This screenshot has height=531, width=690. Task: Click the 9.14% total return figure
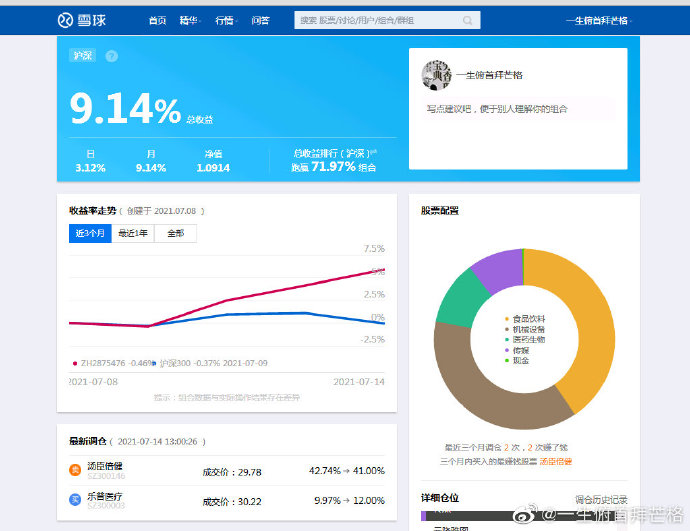click(x=125, y=108)
